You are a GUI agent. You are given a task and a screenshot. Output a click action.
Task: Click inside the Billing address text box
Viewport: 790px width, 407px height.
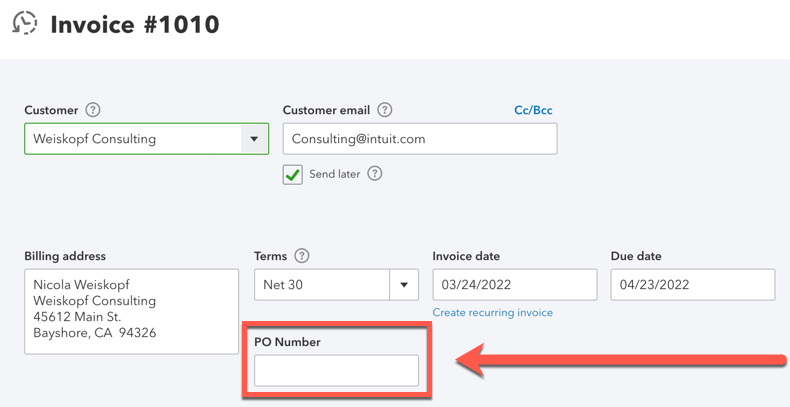131,311
